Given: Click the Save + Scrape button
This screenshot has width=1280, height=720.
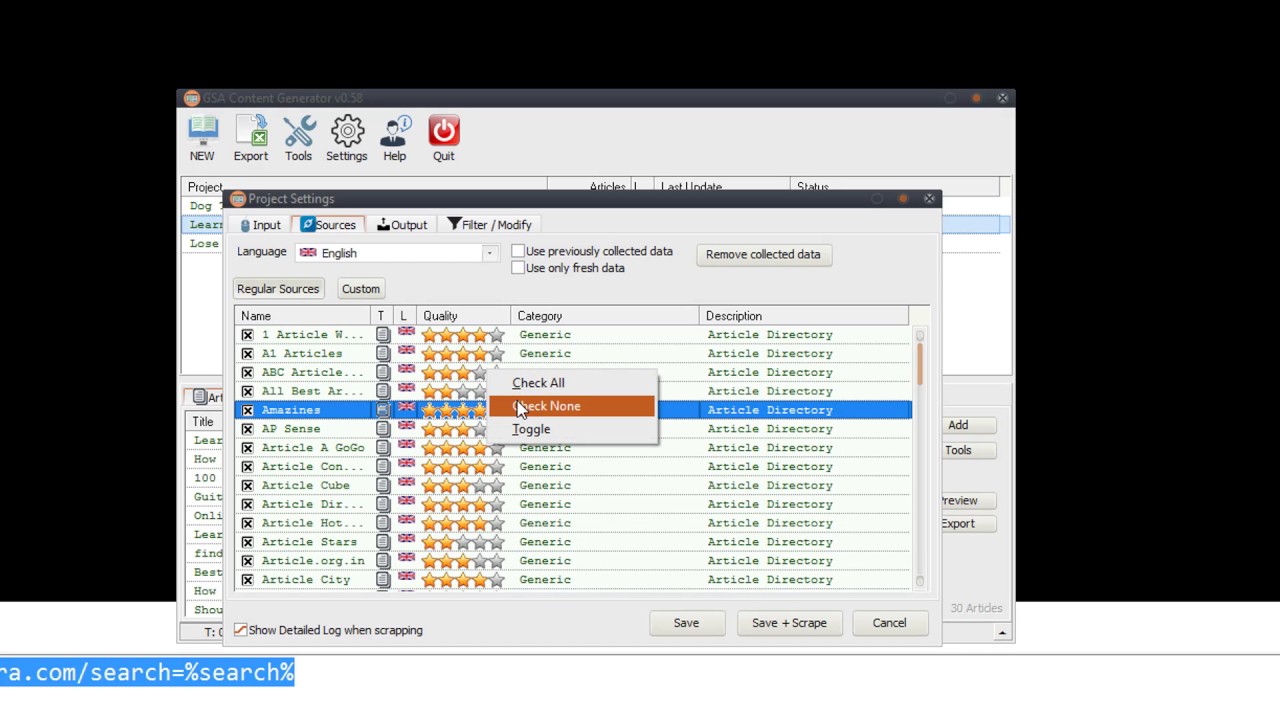Looking at the screenshot, I should click(x=789, y=623).
